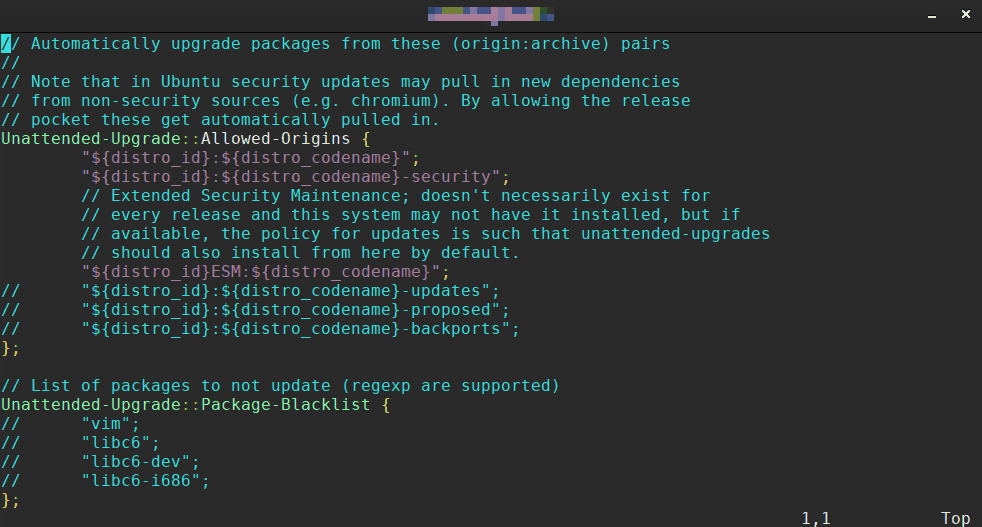Click the "Automatically upgrade packages" comment line
This screenshot has height=527, width=982.
tap(335, 44)
